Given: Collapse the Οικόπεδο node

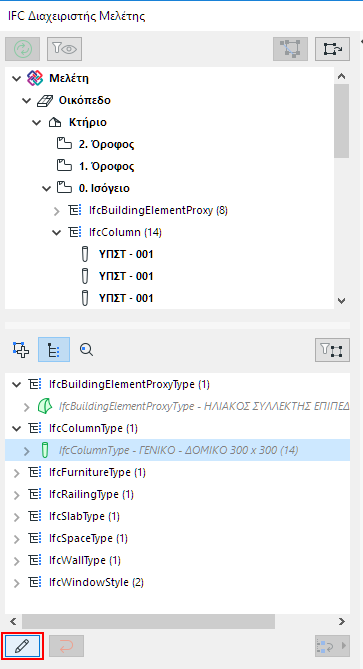Looking at the screenshot, I should (x=26, y=101).
